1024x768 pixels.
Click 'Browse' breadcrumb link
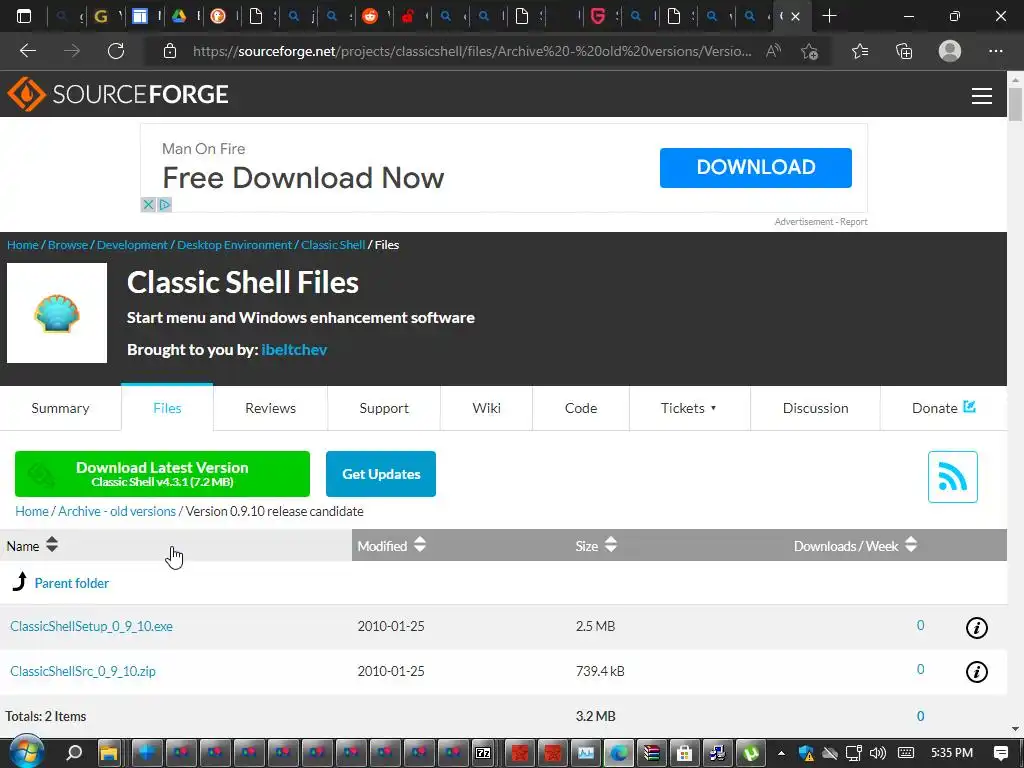[68, 245]
